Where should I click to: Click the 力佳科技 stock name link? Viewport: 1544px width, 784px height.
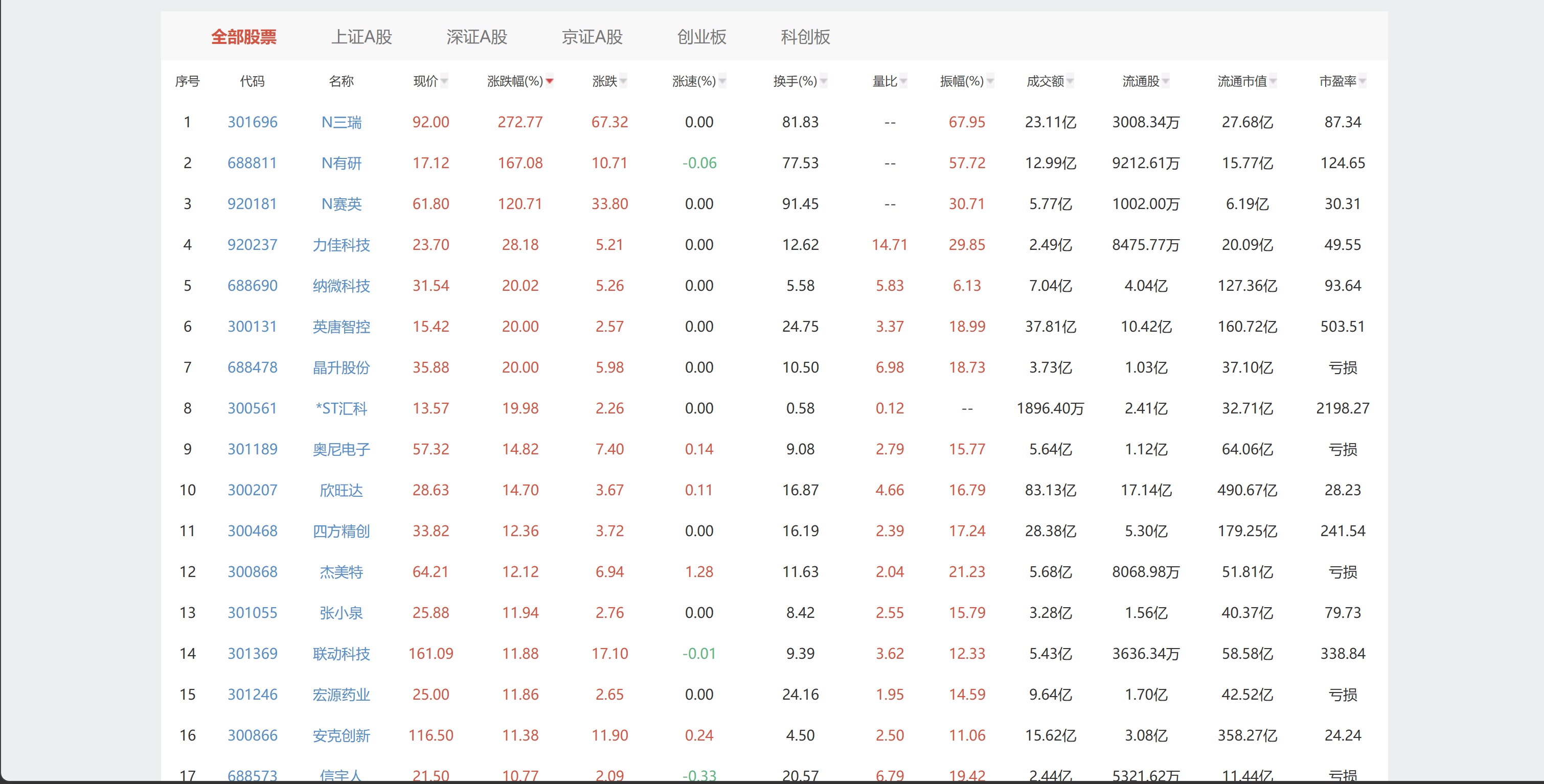click(x=341, y=245)
